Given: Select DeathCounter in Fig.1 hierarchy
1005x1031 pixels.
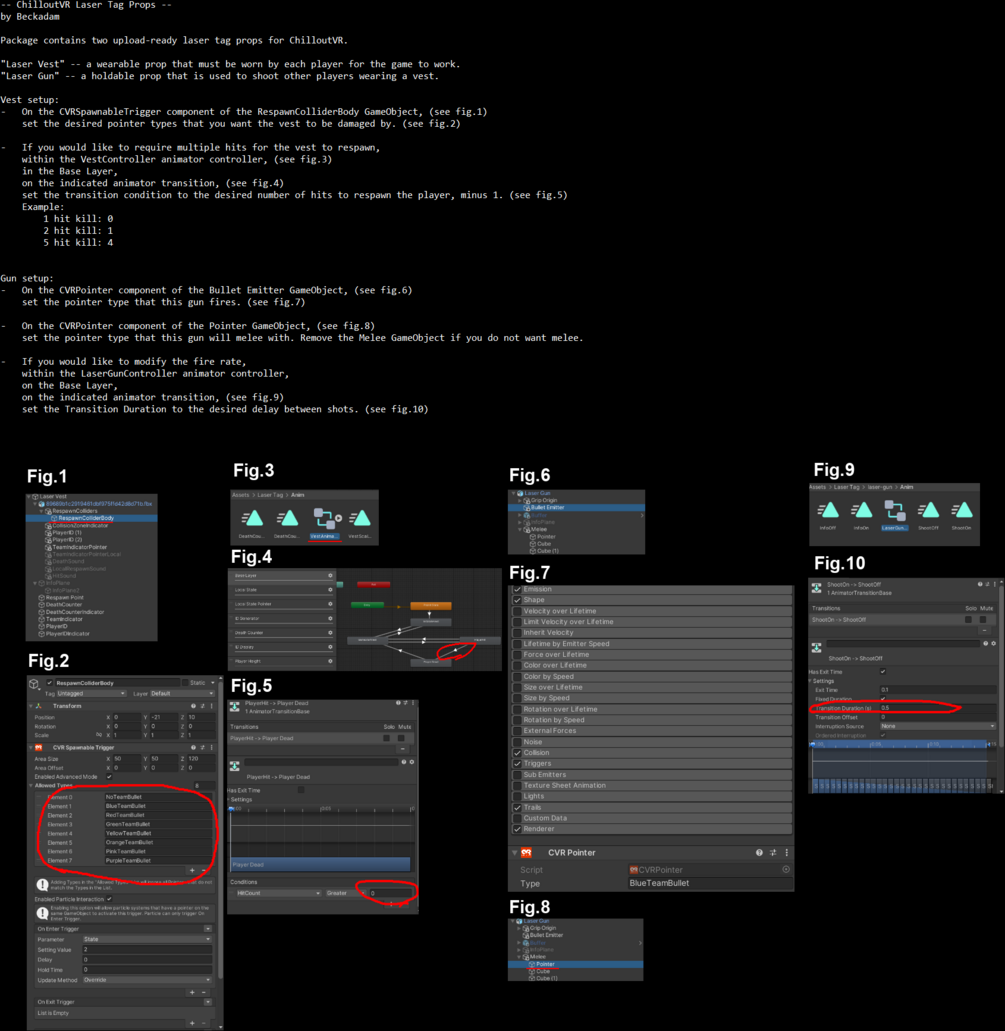Looking at the screenshot, I should click(x=64, y=604).
